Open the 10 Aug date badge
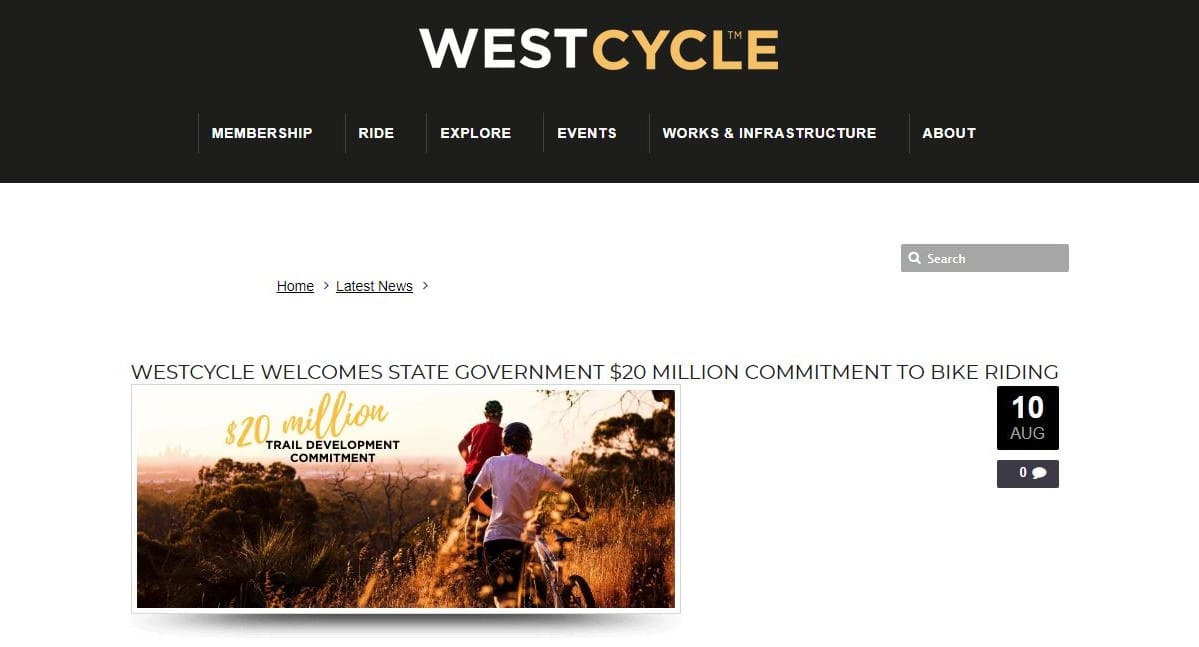Screen dimensions: 1199x647 pyautogui.click(x=1028, y=418)
